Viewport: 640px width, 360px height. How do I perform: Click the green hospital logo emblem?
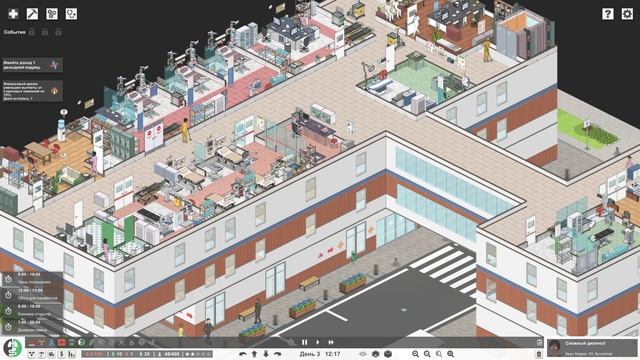13,348
